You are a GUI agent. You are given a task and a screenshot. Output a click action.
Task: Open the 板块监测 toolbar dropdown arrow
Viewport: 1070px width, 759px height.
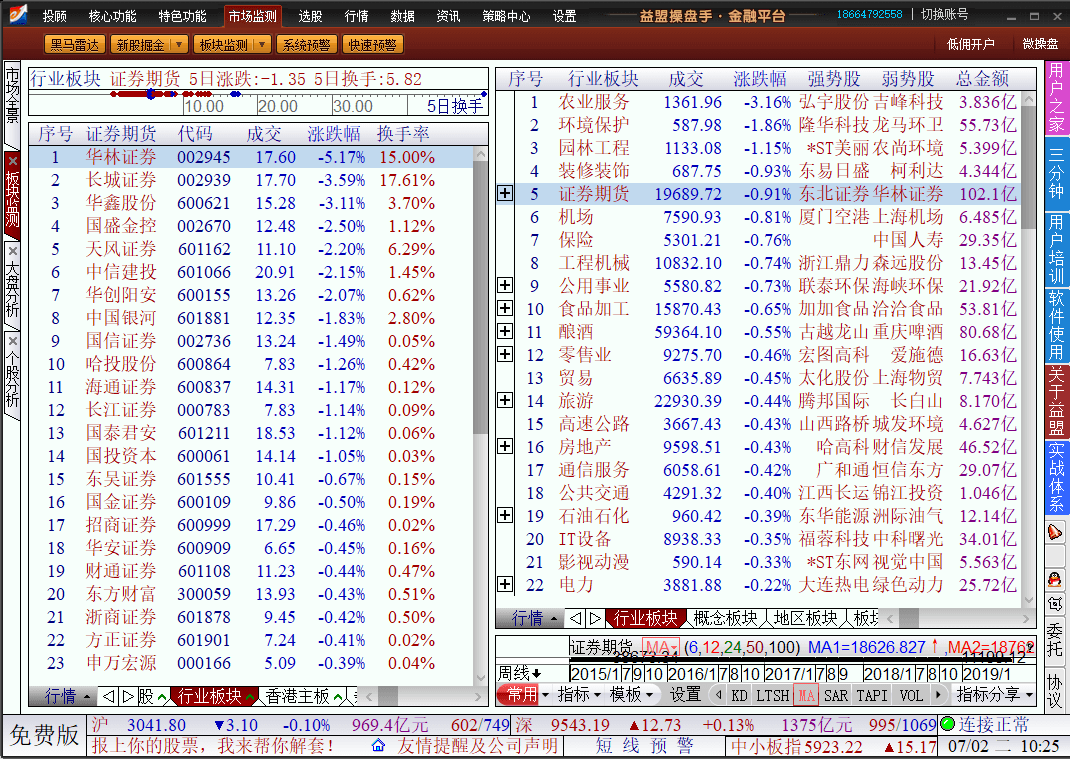262,44
